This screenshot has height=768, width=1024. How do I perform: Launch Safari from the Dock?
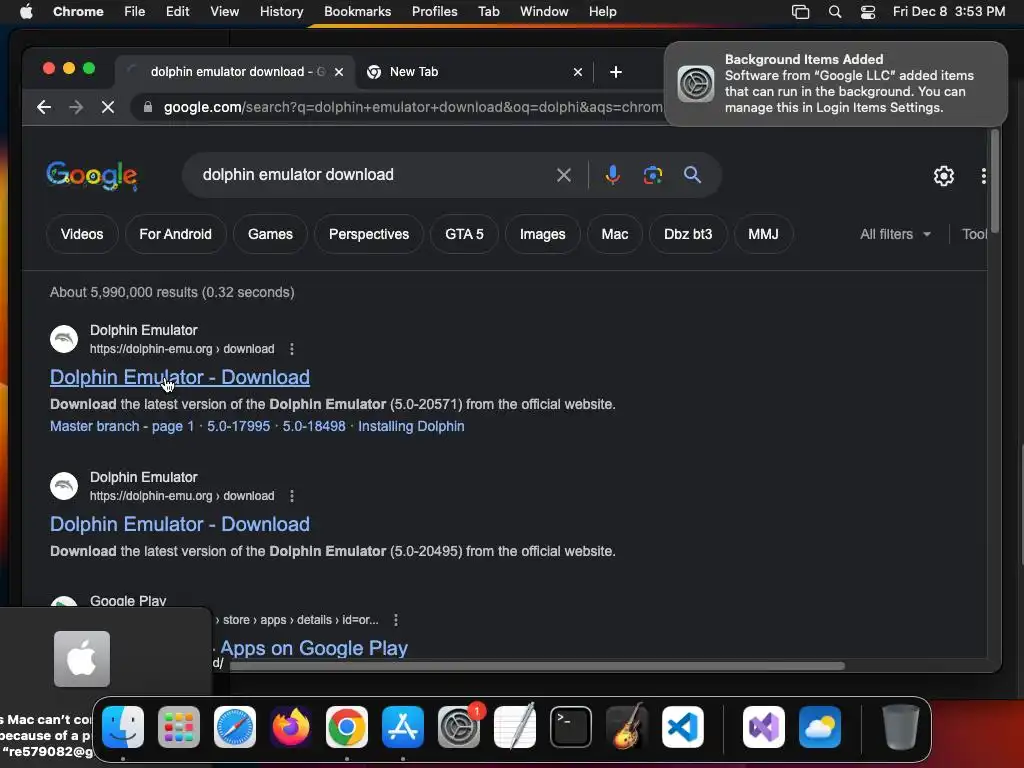[x=234, y=727]
